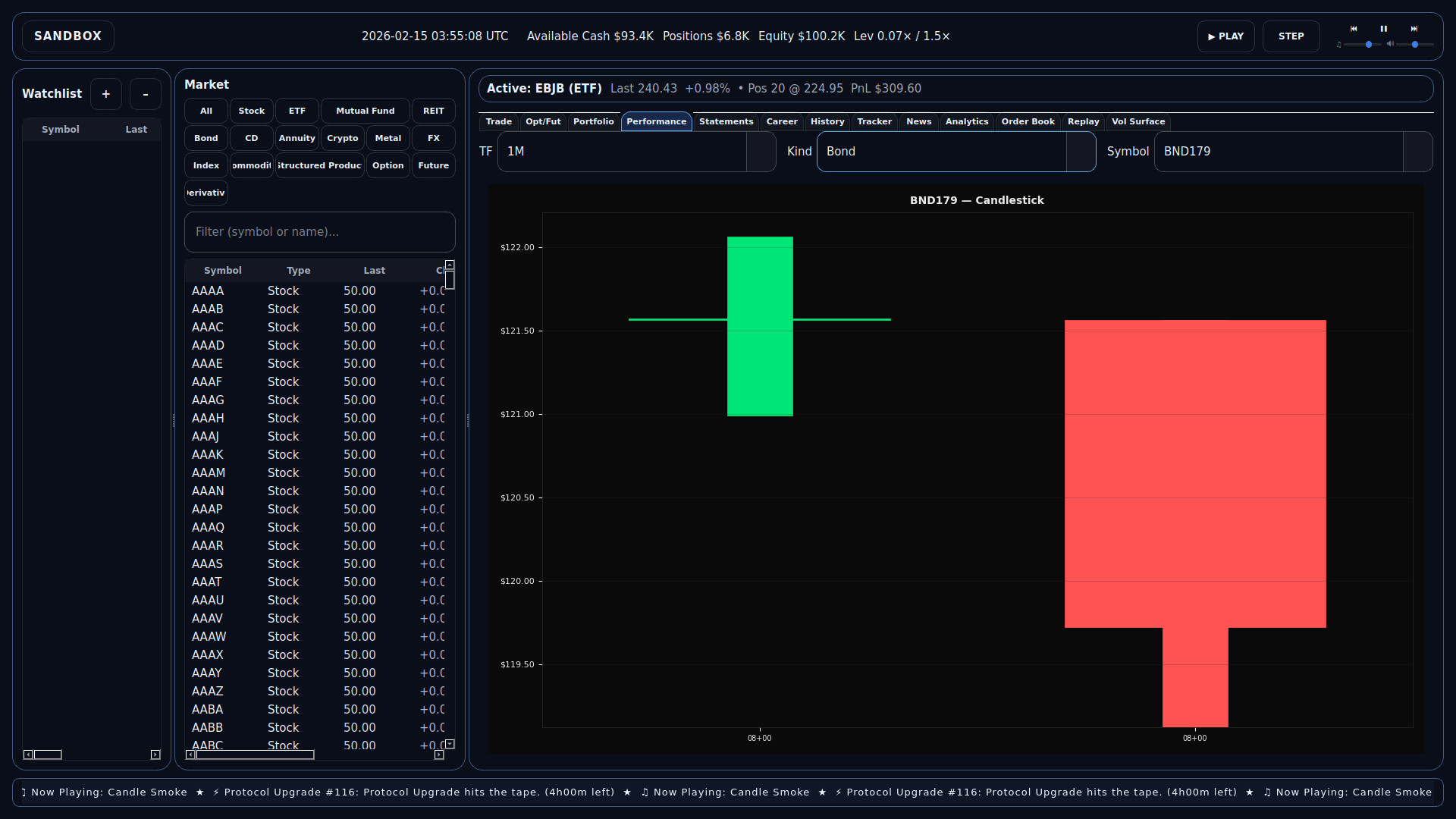1456x819 pixels.
Task: Enable the REIT category filter
Action: click(433, 111)
